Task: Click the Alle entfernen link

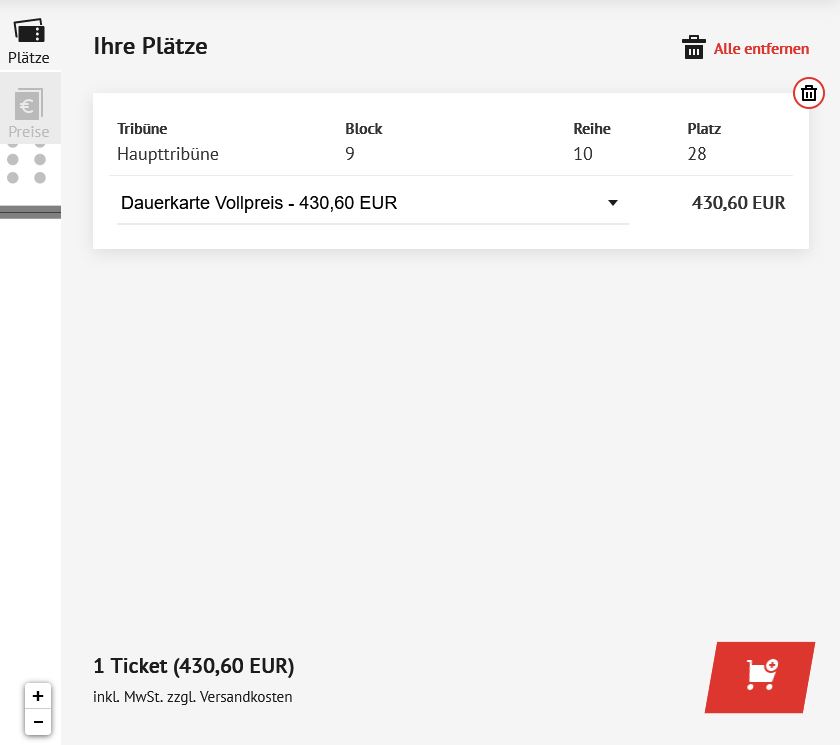Action: 761,49
